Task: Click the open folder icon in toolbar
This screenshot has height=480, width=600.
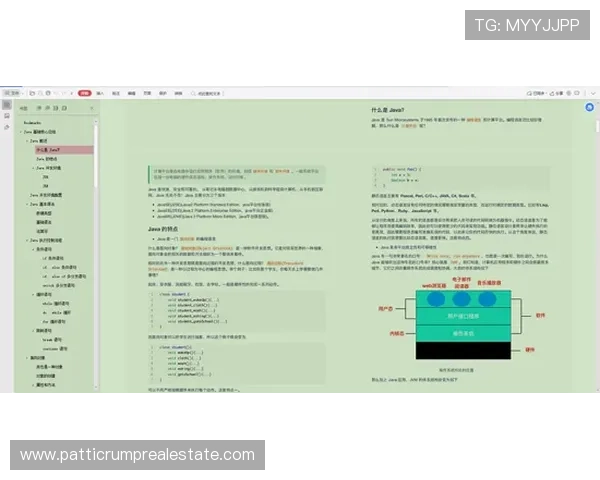Action: 32,93
